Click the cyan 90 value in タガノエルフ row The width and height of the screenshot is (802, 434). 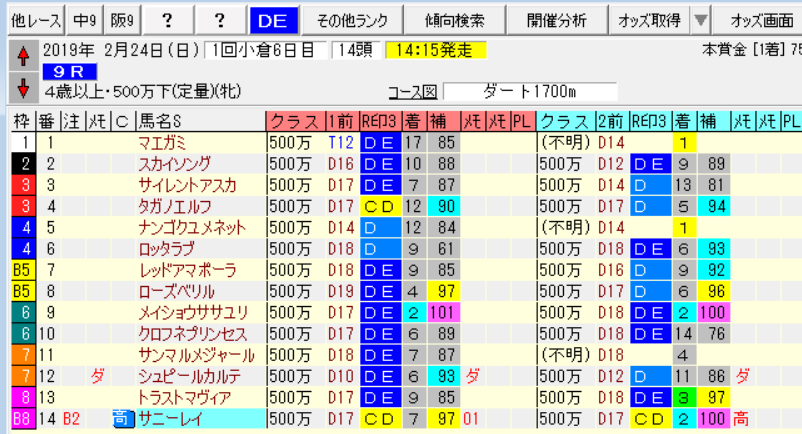(444, 207)
